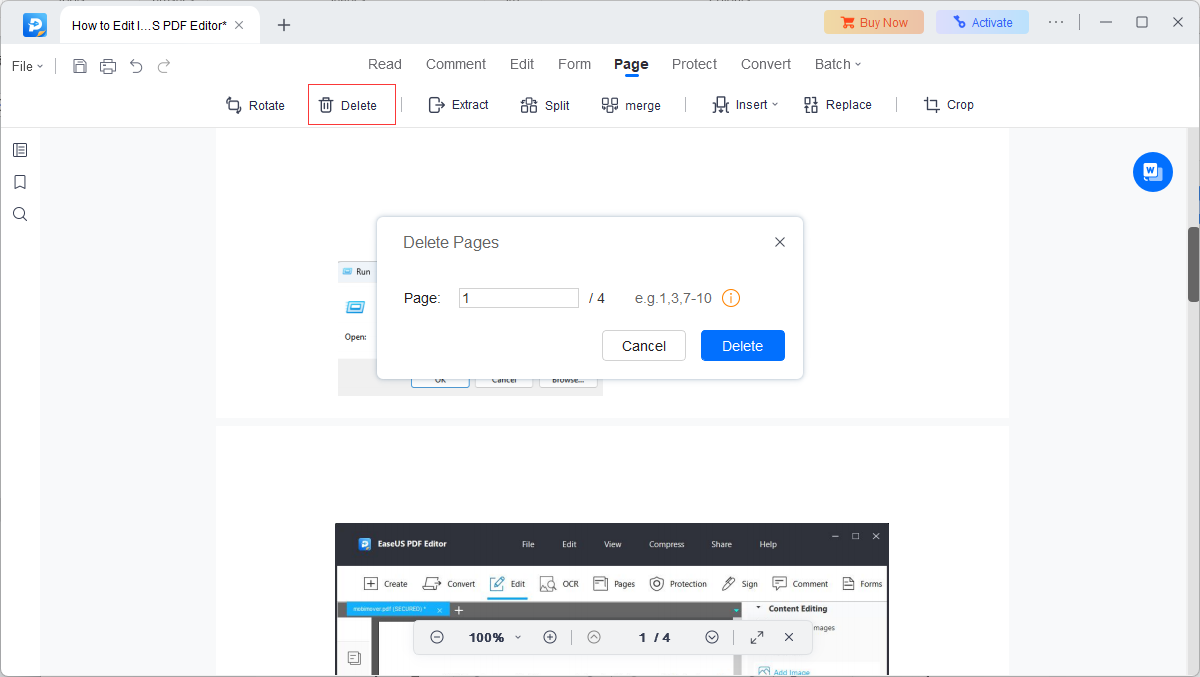Zoom in with the plus icon

click(550, 637)
